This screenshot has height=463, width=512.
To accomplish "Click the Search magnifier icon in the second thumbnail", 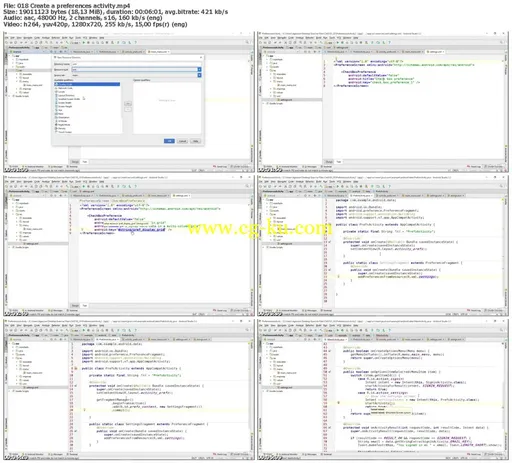I will [x=501, y=42].
